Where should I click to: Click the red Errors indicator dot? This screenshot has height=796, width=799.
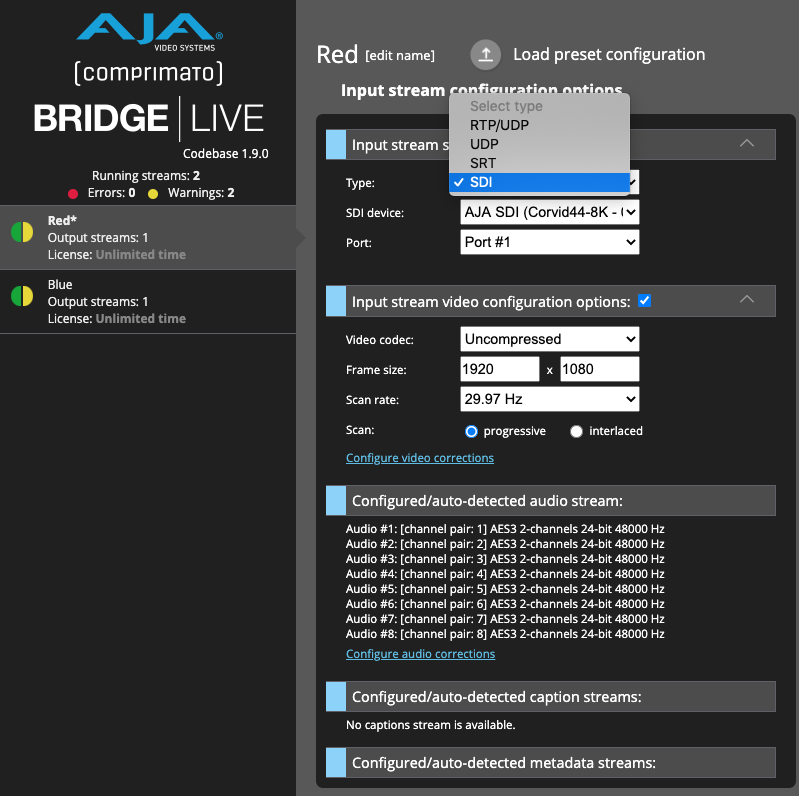pos(73,193)
